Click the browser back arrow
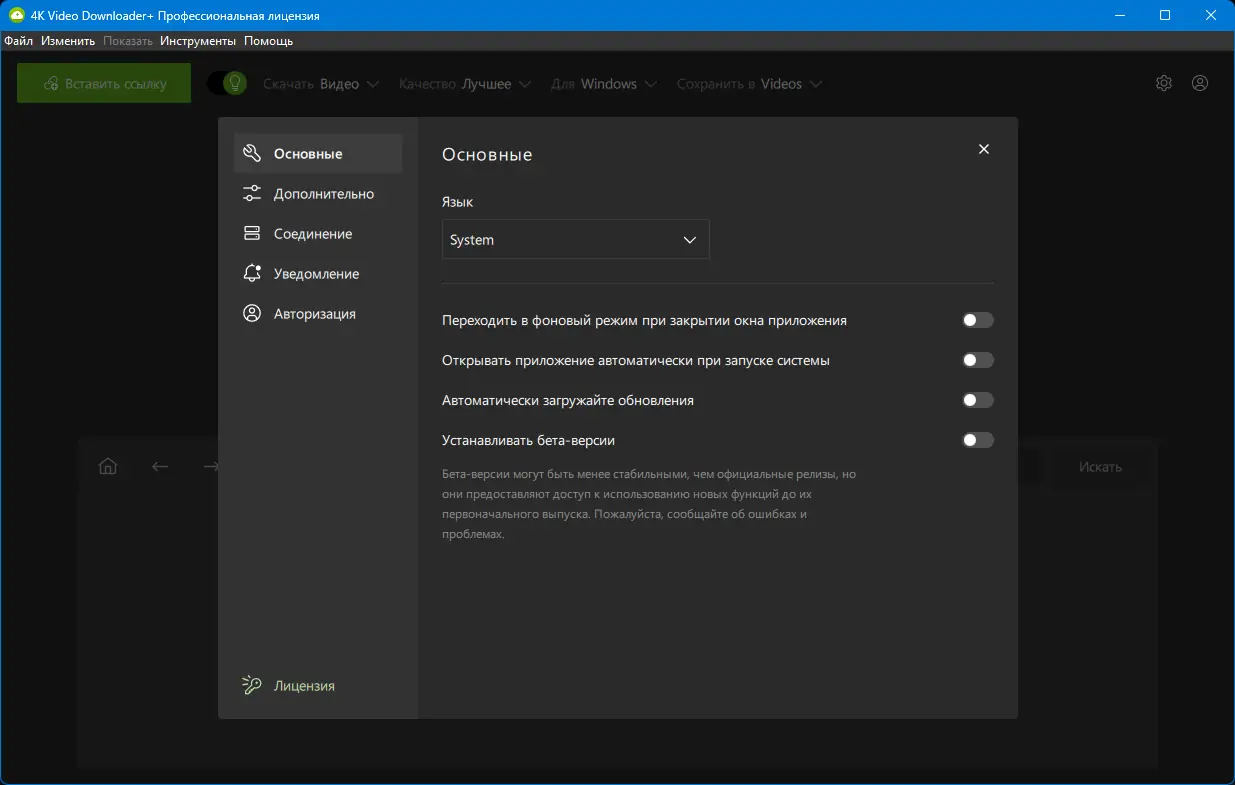 click(x=160, y=467)
